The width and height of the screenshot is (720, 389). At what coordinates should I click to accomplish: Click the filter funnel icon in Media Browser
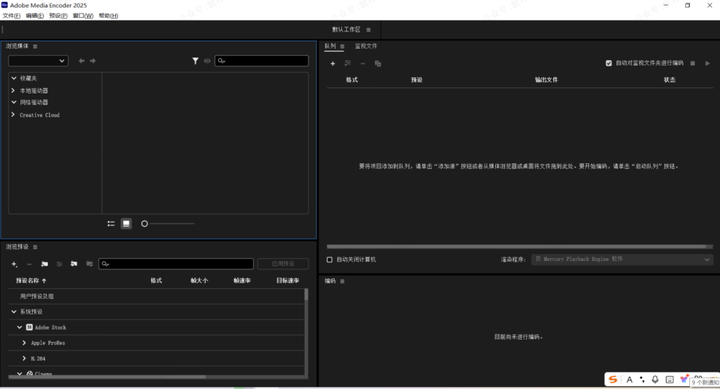pos(195,61)
